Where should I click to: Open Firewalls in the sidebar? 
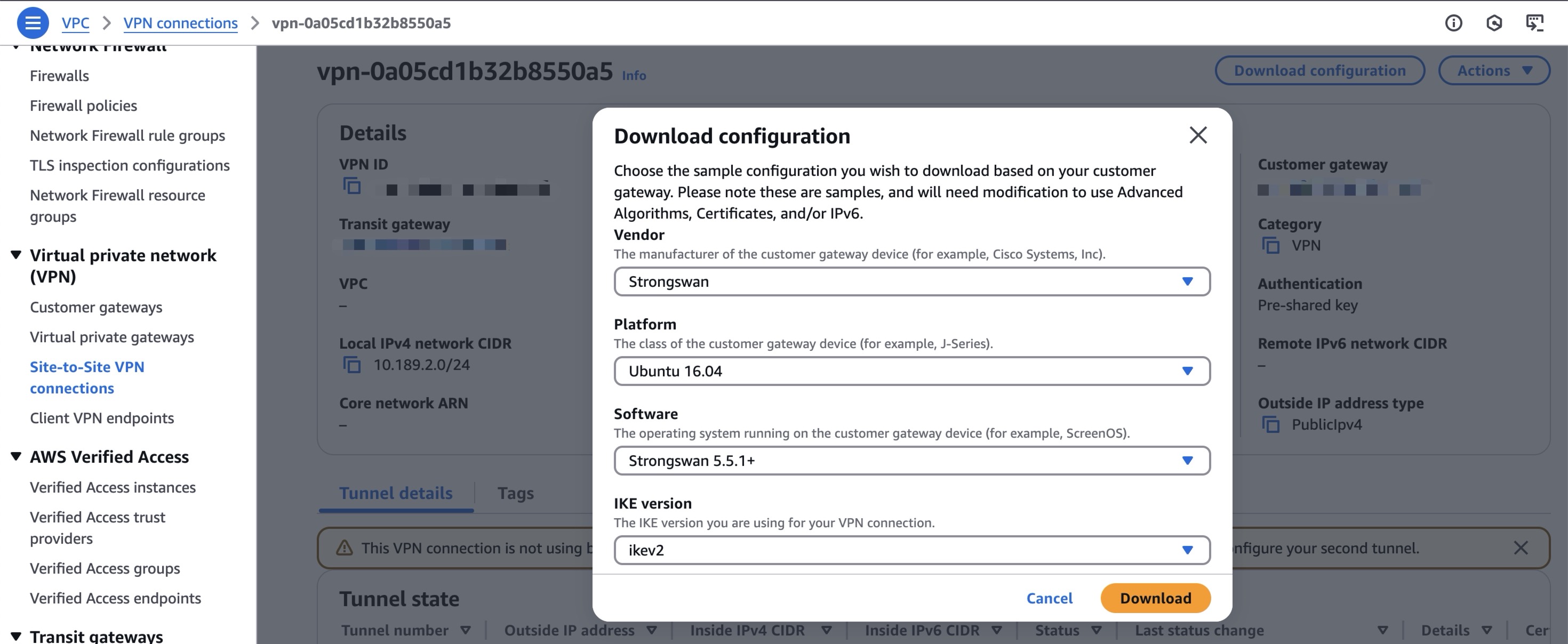click(x=60, y=76)
